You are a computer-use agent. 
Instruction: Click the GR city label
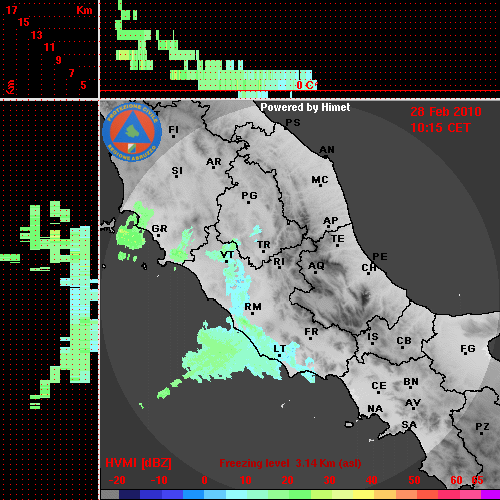pyautogui.click(x=159, y=229)
